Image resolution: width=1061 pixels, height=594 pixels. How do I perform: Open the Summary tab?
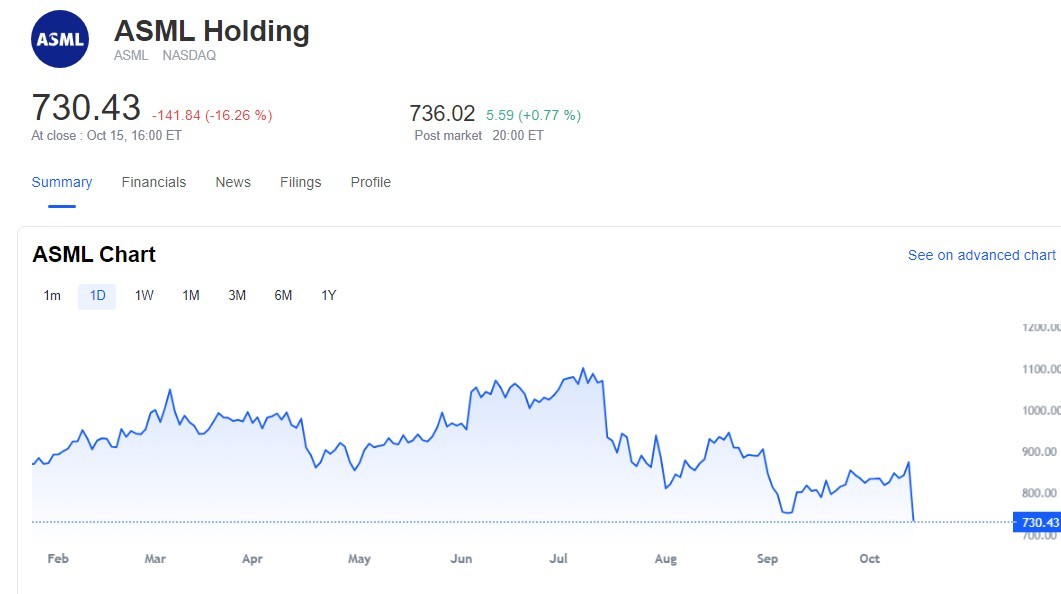point(62,182)
